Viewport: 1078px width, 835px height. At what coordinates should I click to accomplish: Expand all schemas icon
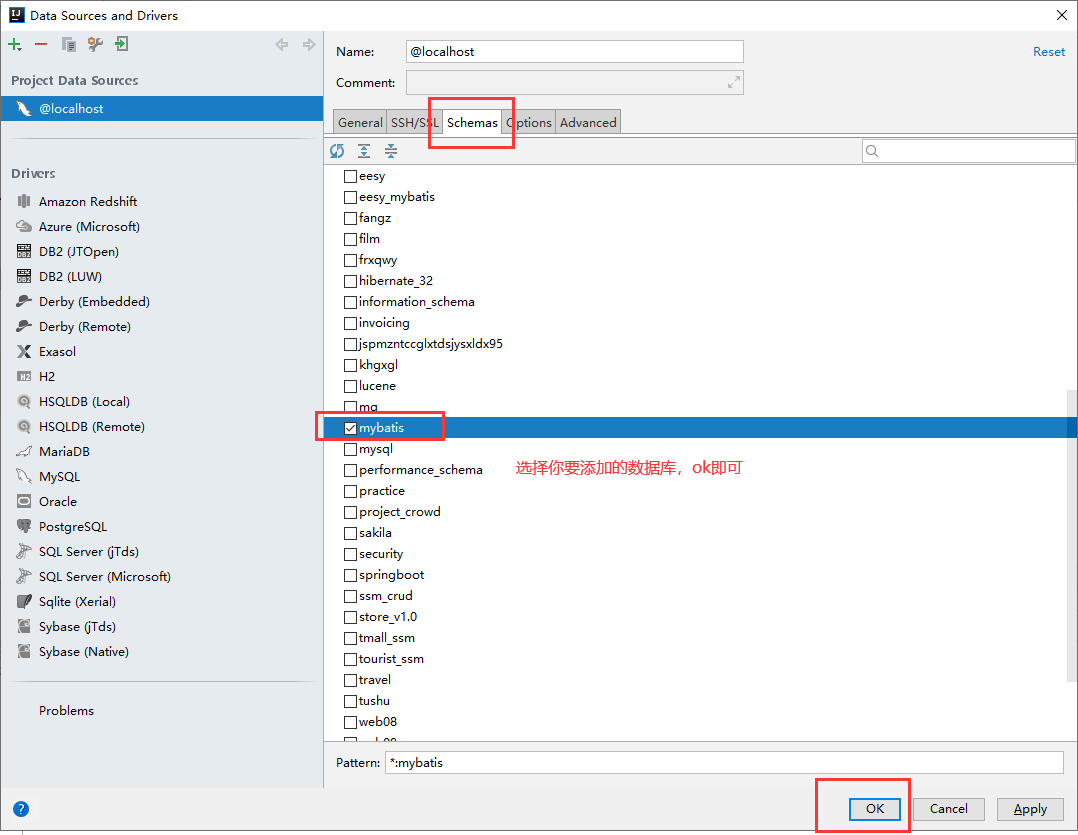coord(364,151)
